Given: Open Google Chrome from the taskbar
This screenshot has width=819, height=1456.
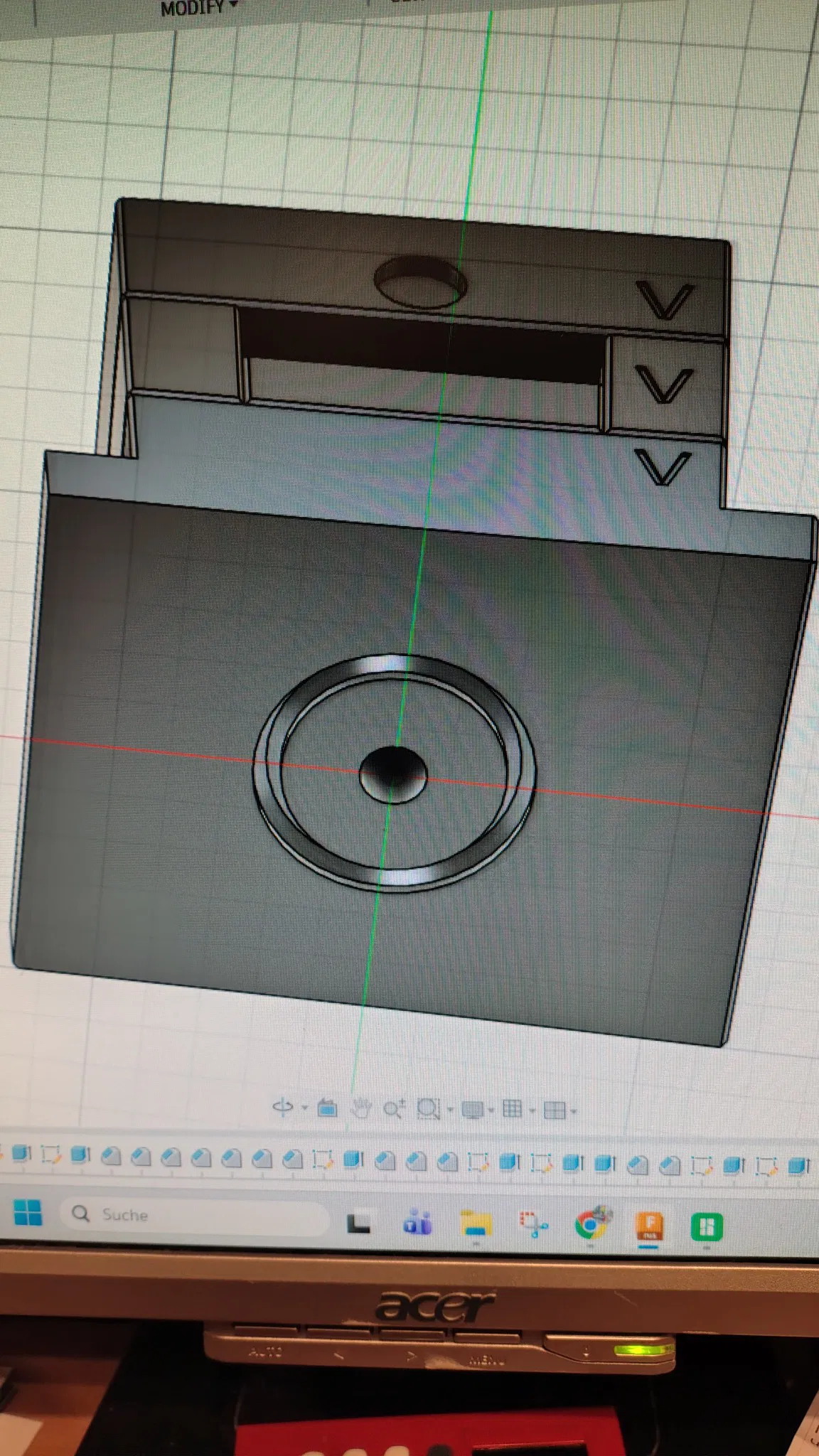Looking at the screenshot, I should [592, 1224].
